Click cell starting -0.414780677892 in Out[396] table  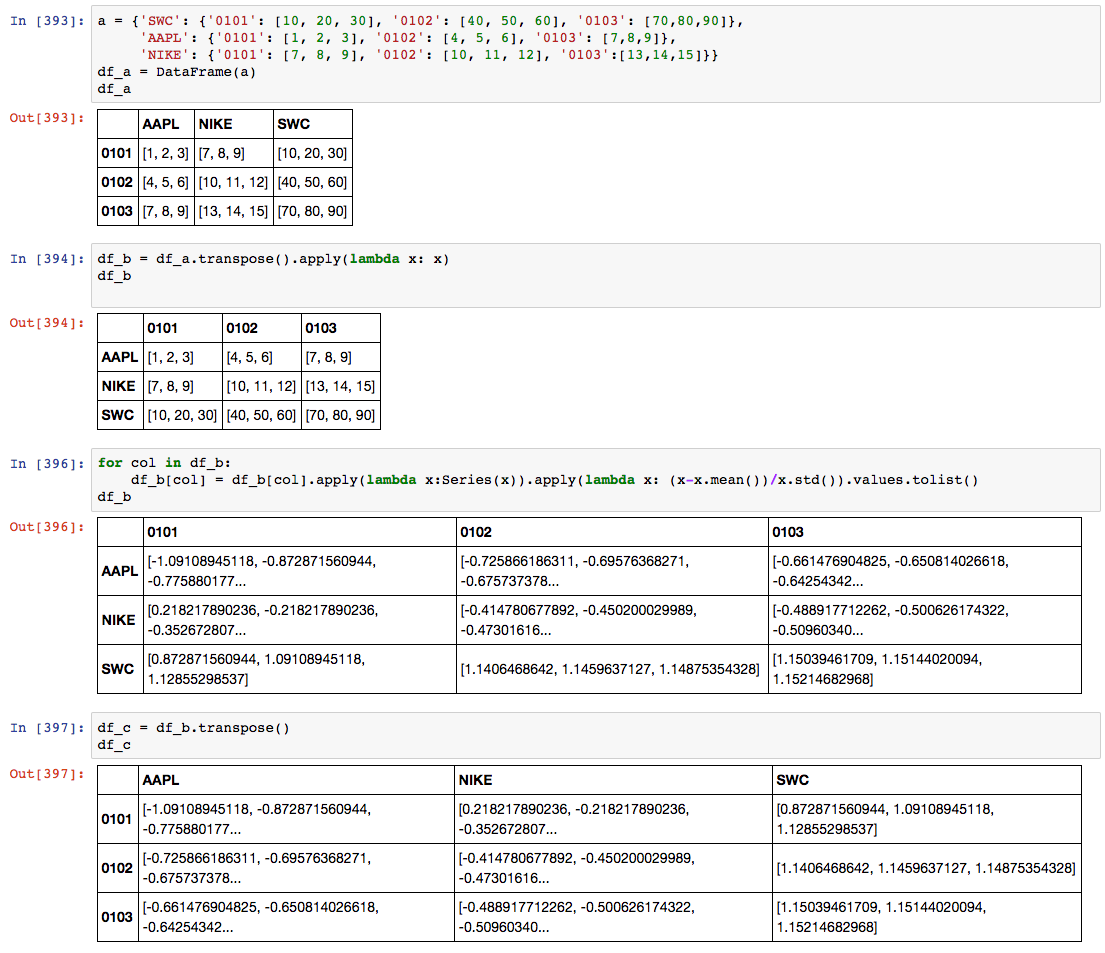[x=612, y=620]
